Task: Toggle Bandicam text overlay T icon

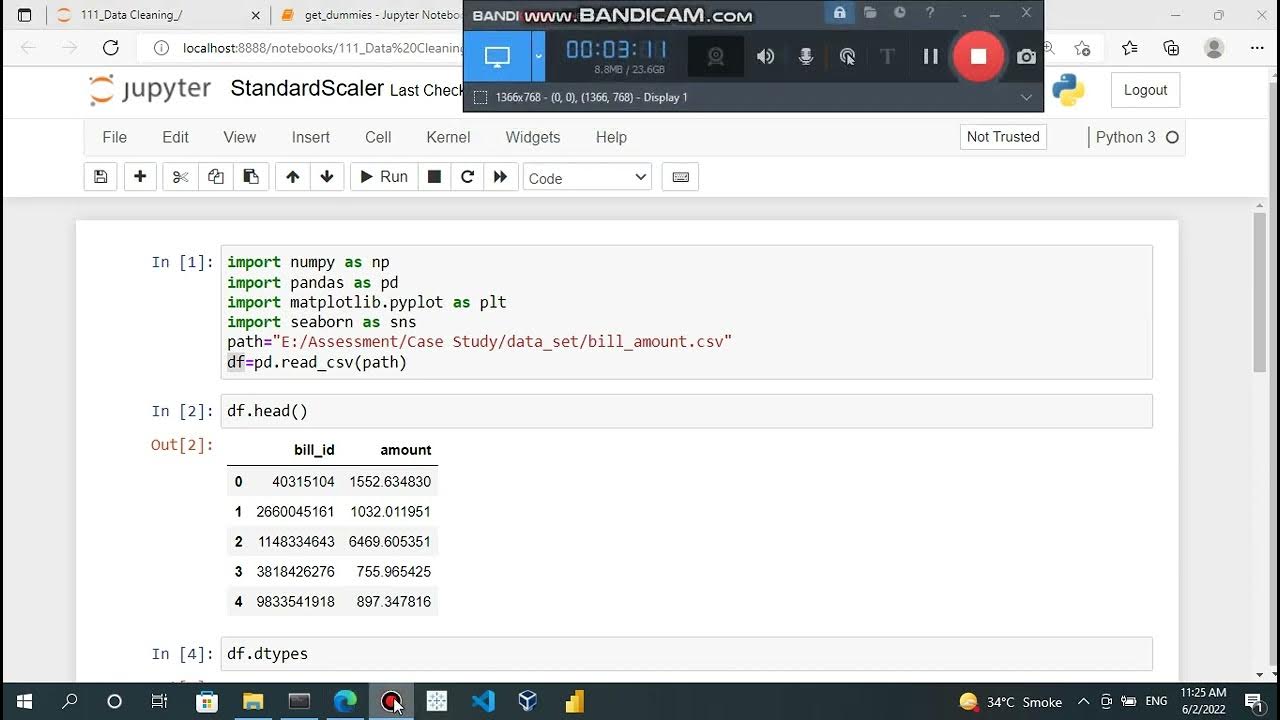Action: pyautogui.click(x=887, y=56)
